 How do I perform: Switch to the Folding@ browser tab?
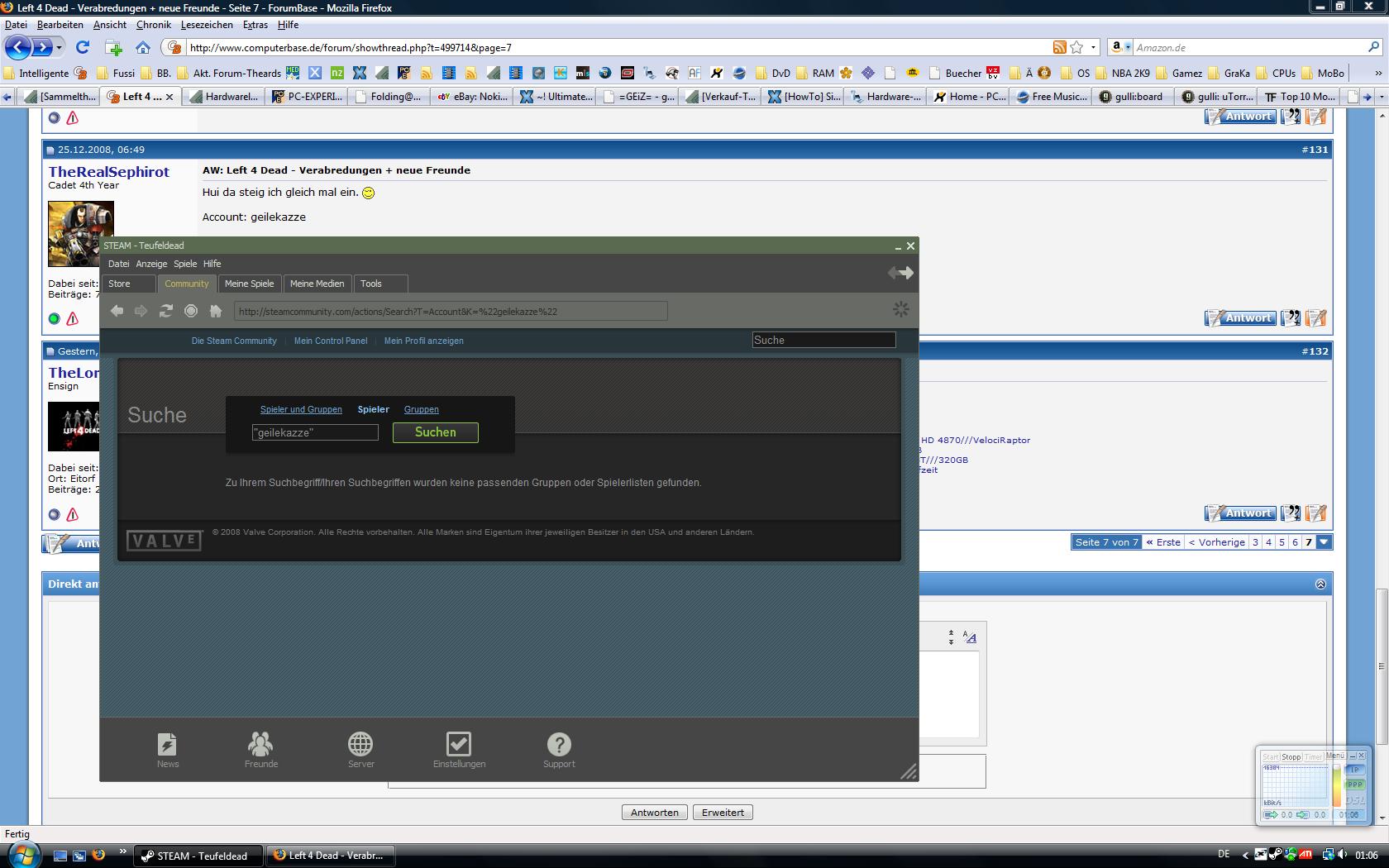click(x=388, y=97)
